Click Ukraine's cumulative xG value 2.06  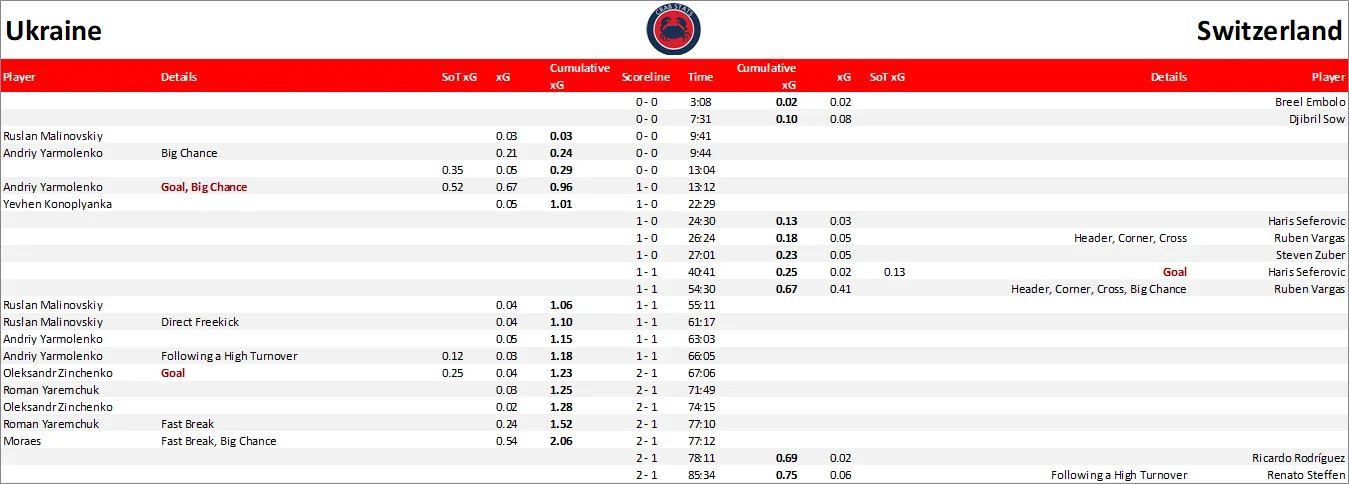[x=561, y=441]
